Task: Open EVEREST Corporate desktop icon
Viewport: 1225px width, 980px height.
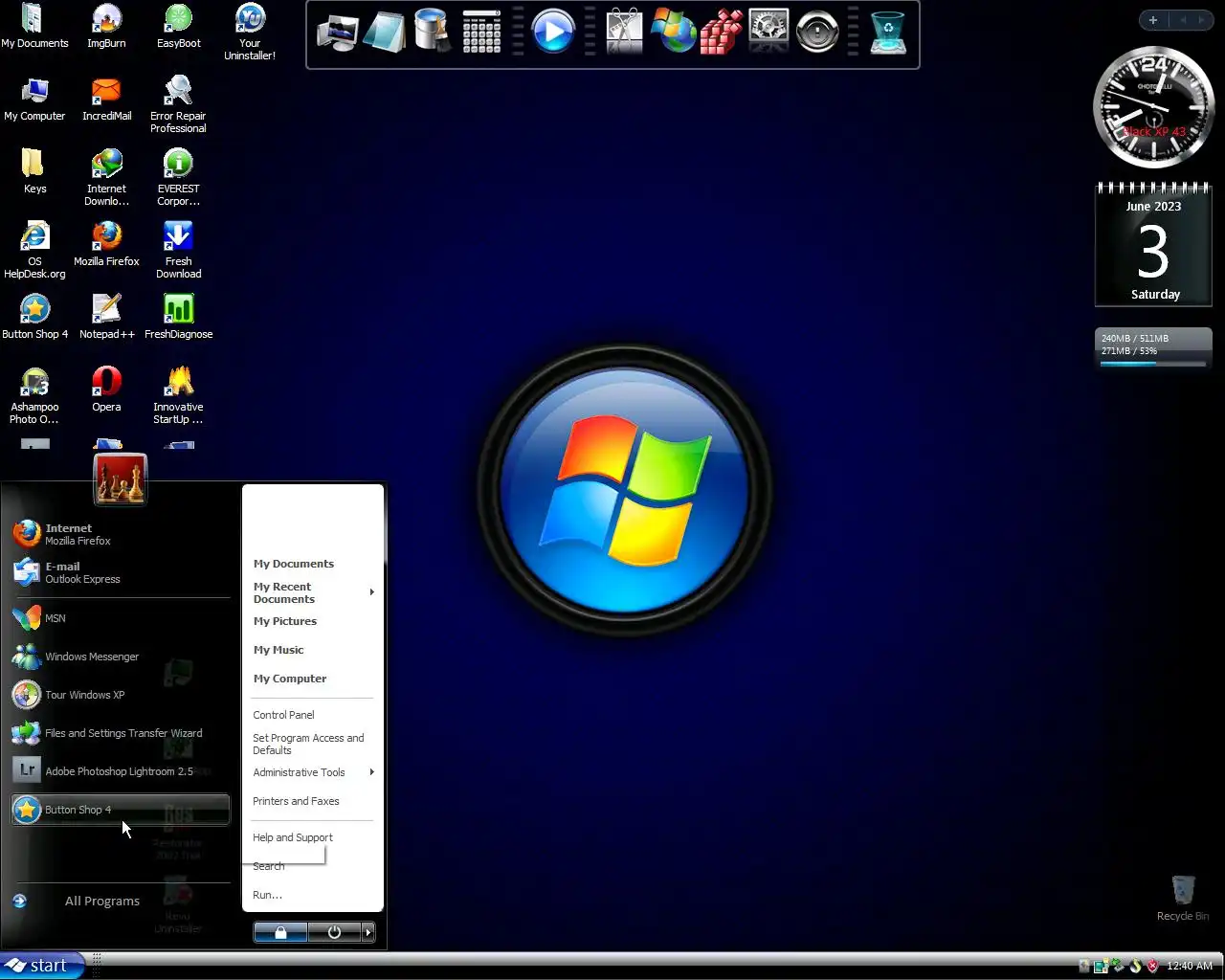Action: click(178, 177)
